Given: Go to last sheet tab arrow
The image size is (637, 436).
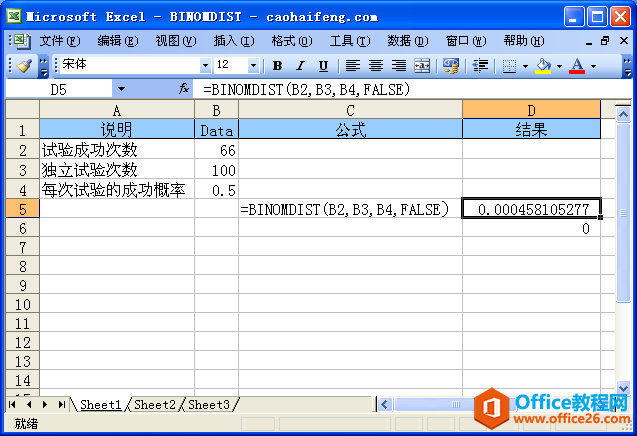Looking at the screenshot, I should tap(61, 405).
